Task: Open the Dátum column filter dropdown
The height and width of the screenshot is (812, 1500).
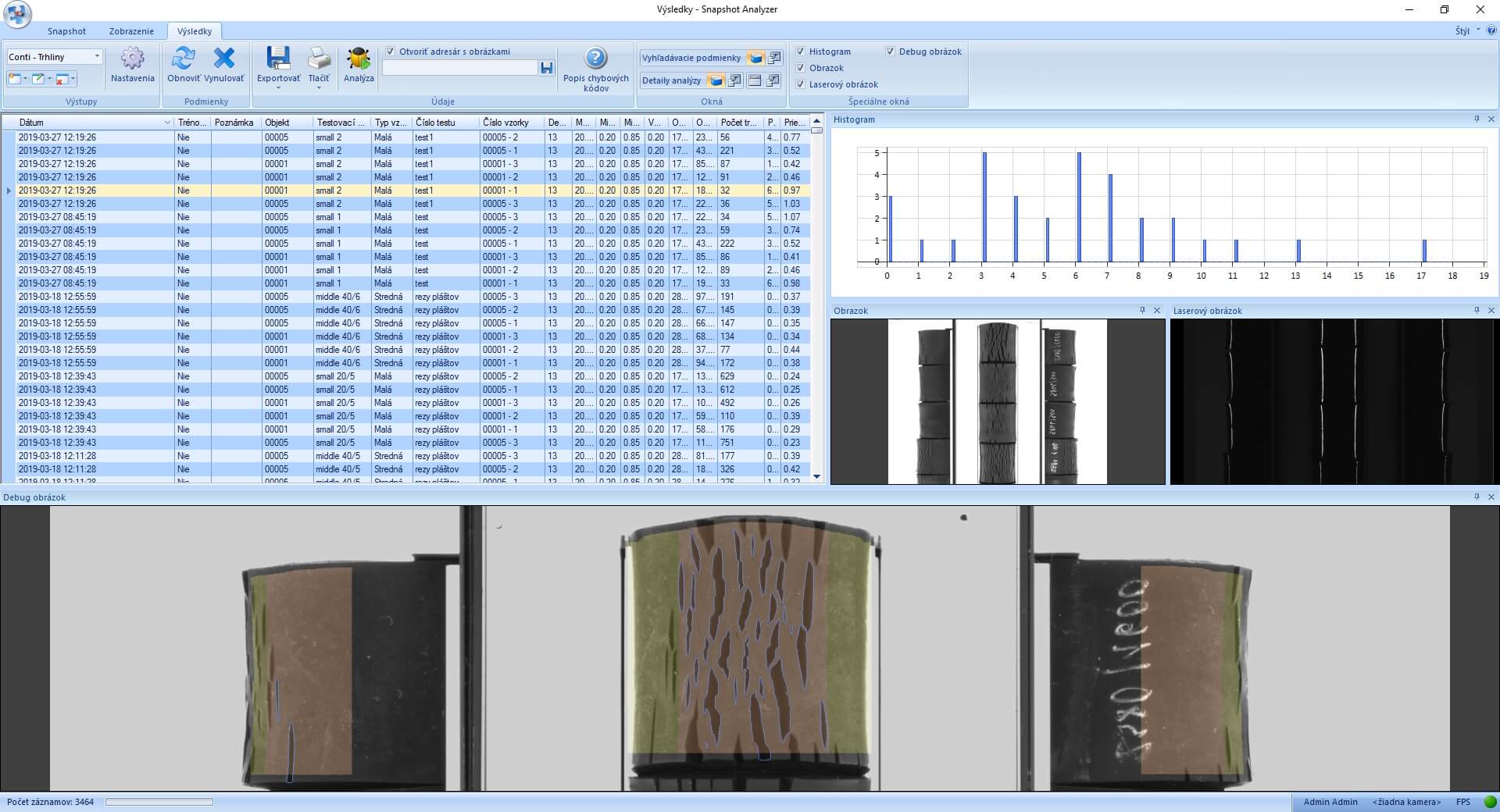Action: 167,123
